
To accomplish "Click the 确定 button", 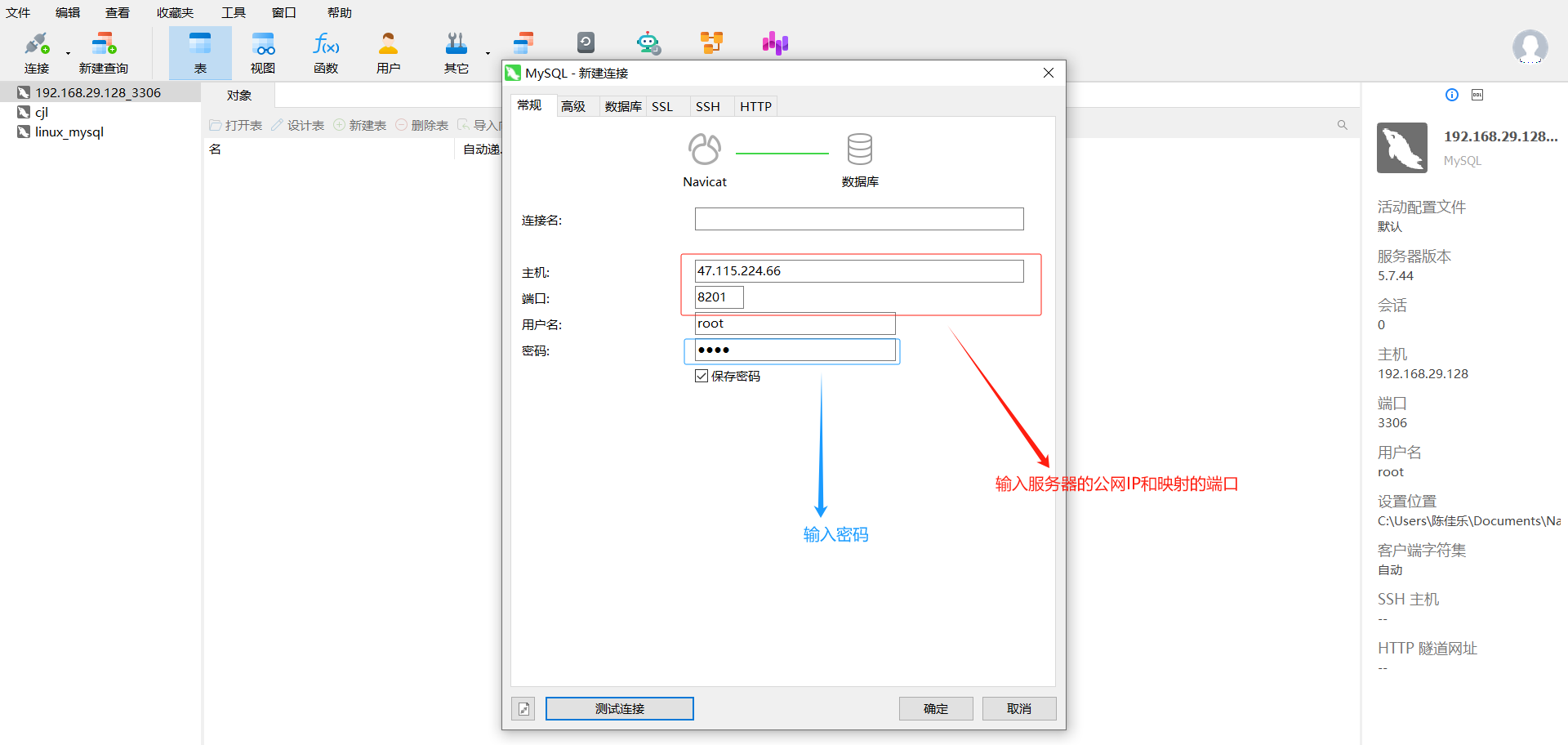I will [x=936, y=709].
